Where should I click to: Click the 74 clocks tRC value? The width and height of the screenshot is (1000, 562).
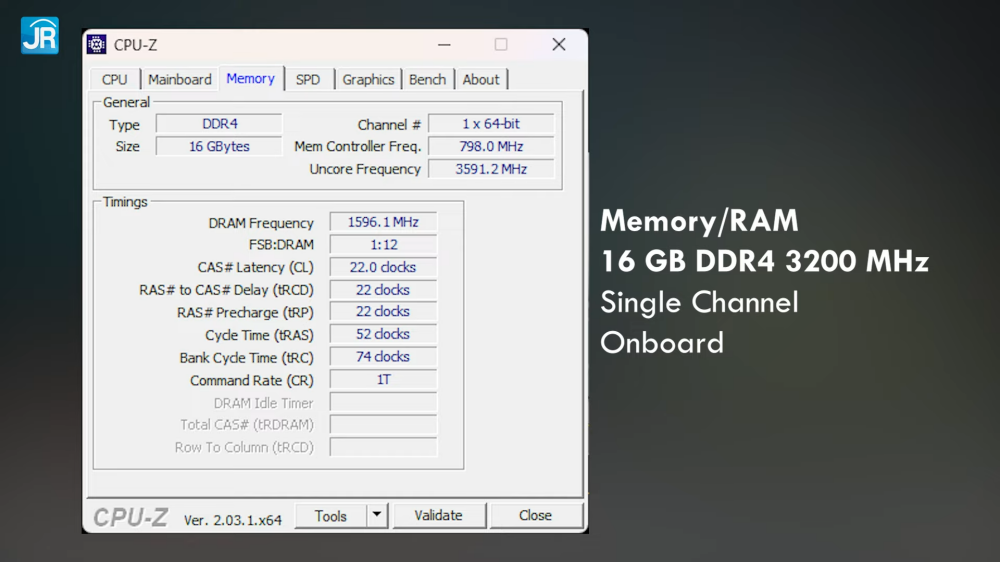coord(383,357)
